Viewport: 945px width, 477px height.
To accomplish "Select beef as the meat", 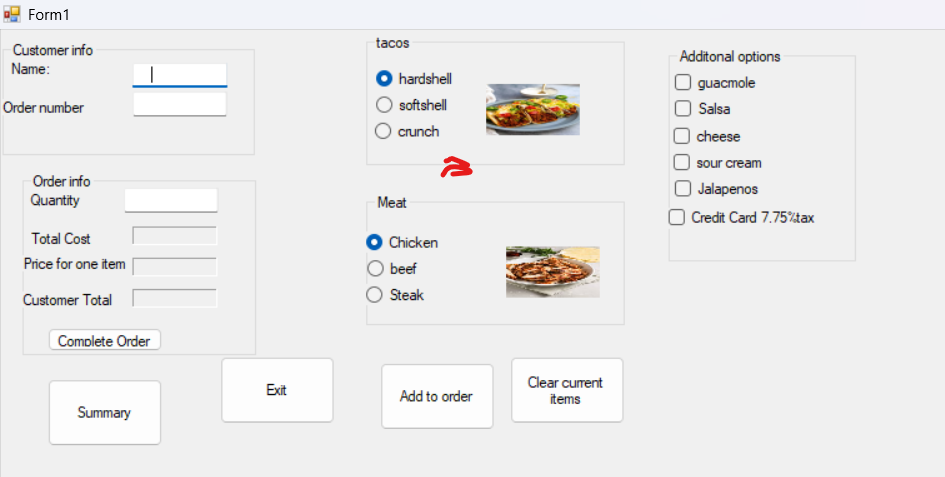I will 375,268.
